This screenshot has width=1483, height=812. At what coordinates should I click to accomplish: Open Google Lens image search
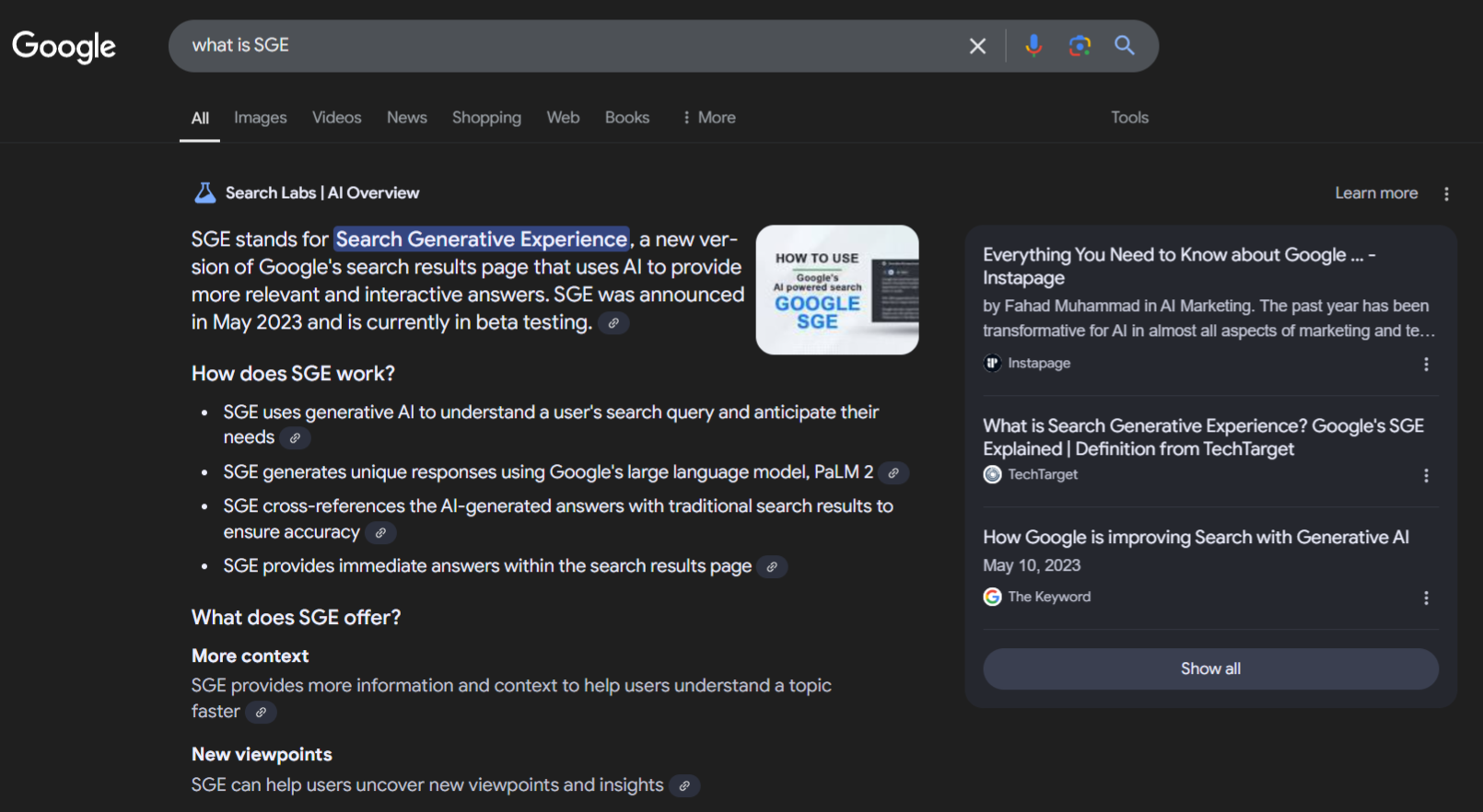[1080, 45]
